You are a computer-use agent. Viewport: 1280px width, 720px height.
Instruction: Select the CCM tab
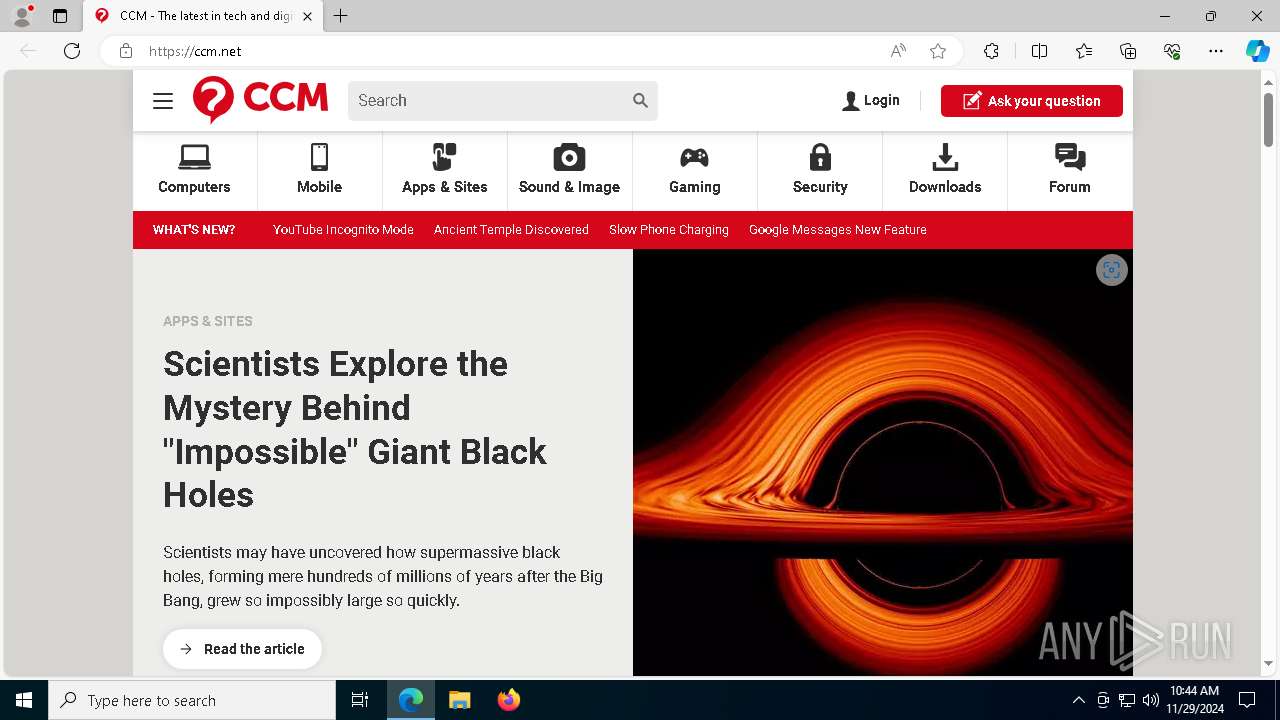[204, 16]
